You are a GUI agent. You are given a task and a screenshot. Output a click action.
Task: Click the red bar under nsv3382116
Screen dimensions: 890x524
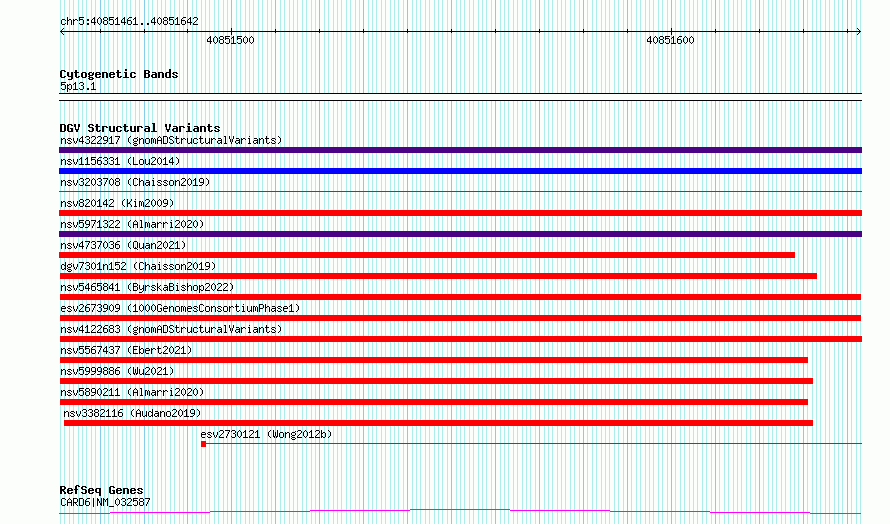(438, 423)
